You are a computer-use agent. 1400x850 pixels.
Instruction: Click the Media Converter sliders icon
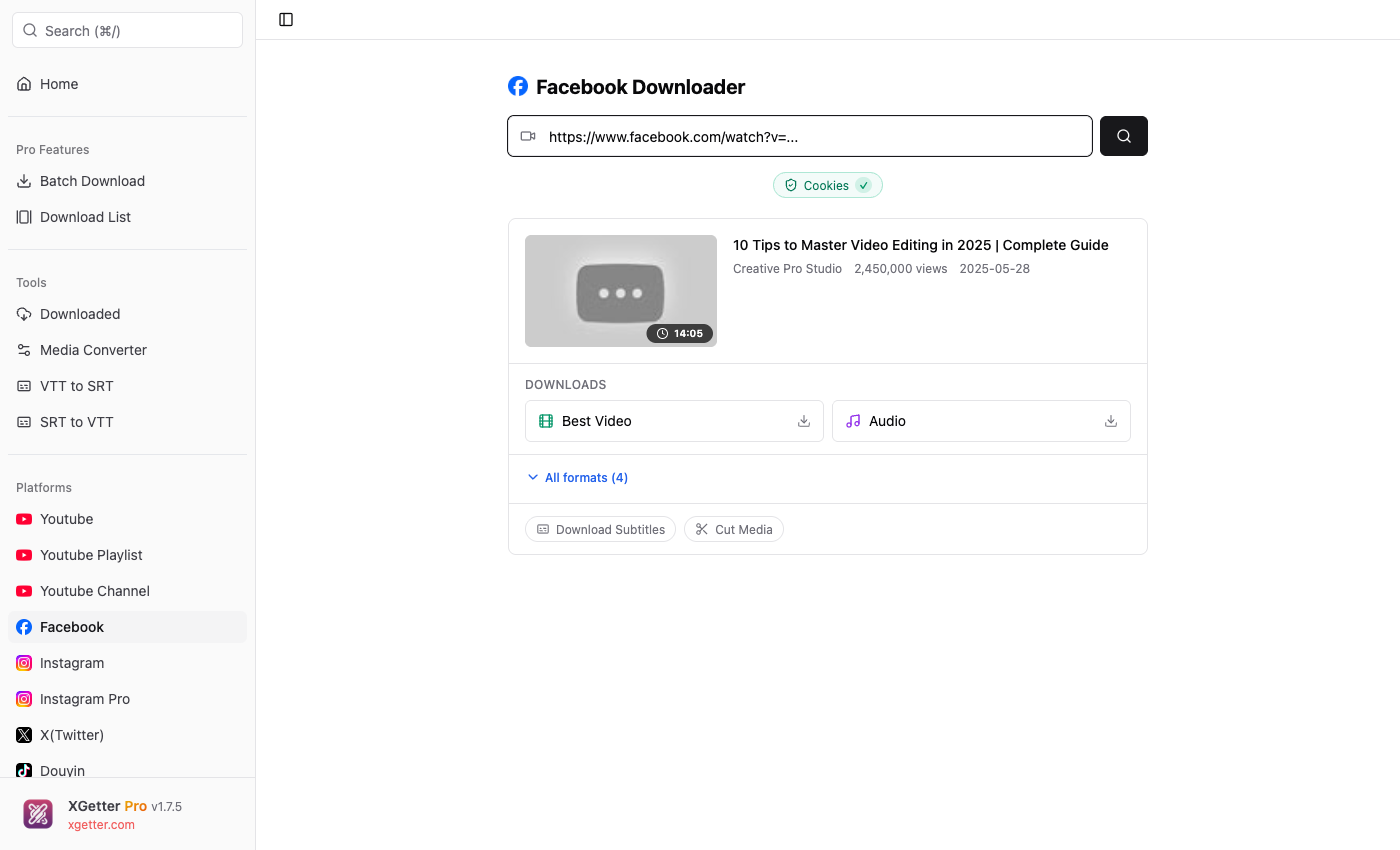tap(24, 350)
